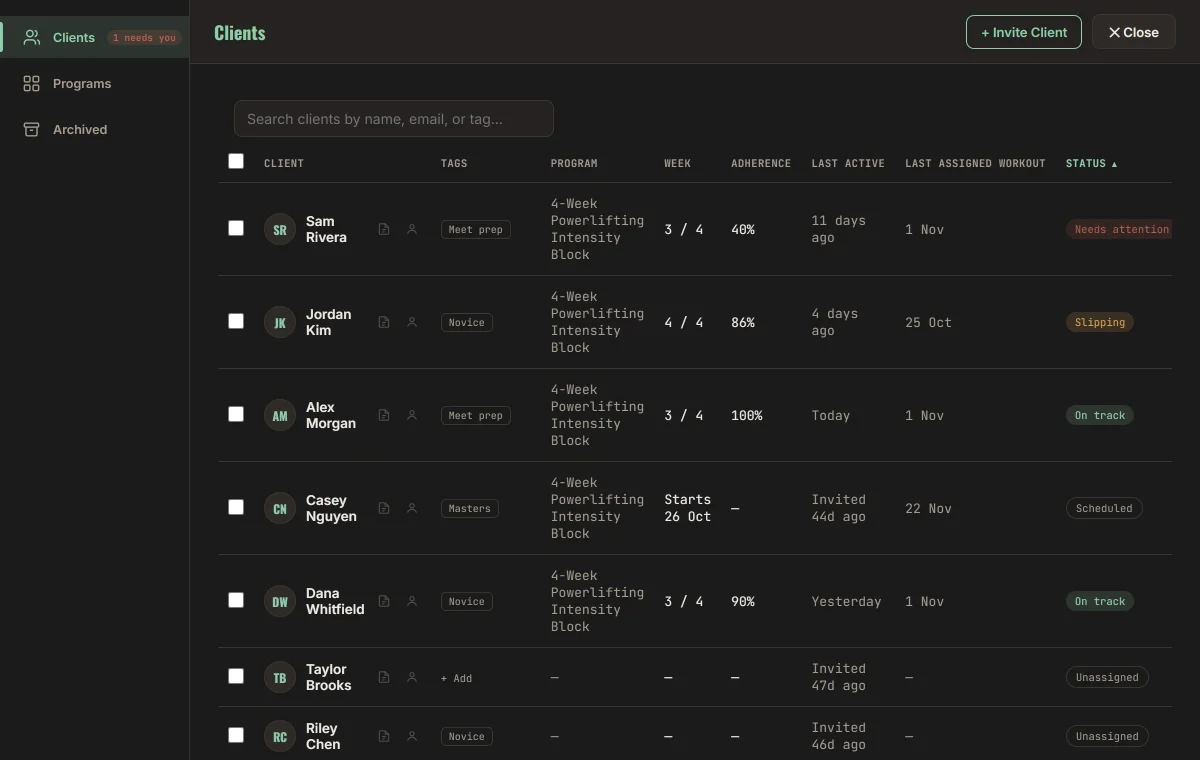Image resolution: width=1200 pixels, height=760 pixels.
Task: Open Jordan Kim's notes document icon
Action: (x=384, y=322)
